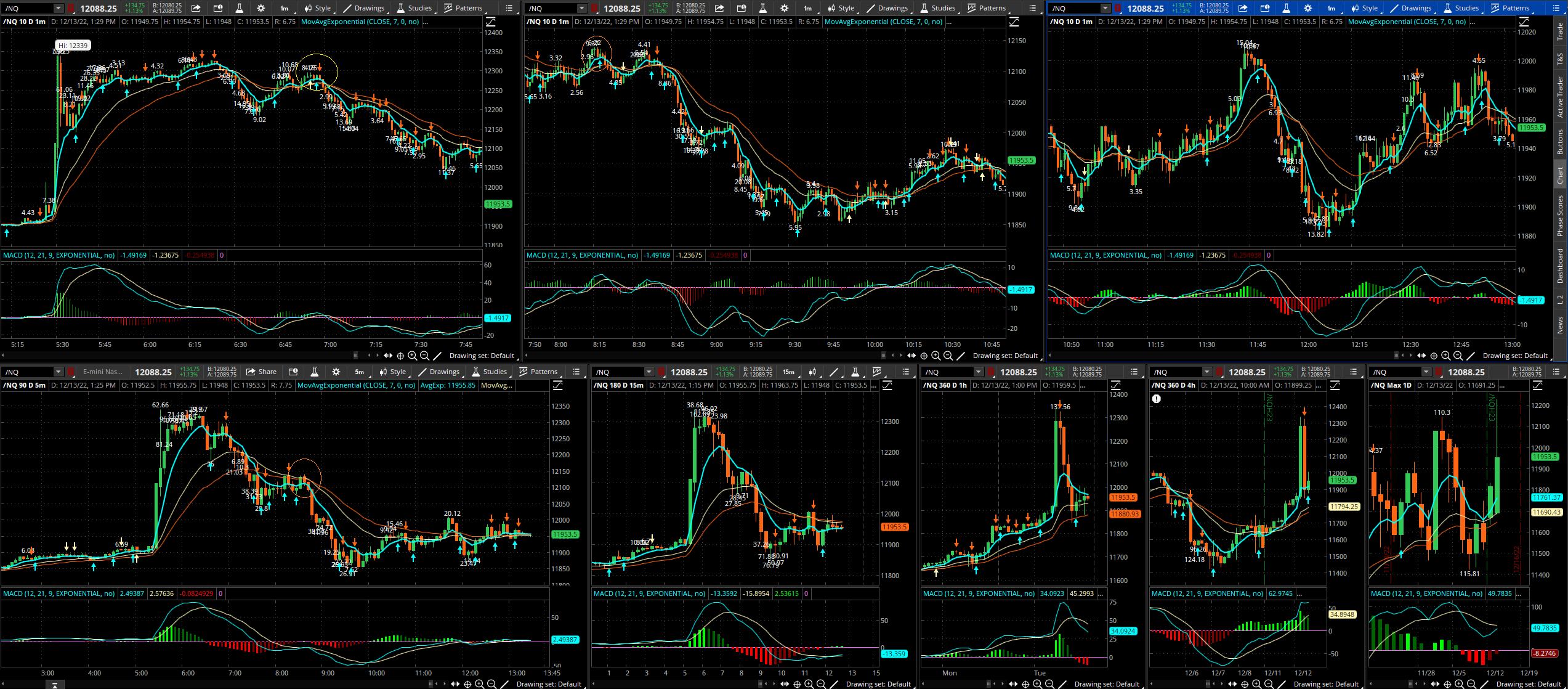The width and height of the screenshot is (1568, 689).
Task: Open share menu in top-left 1m chart
Action: [x=196, y=8]
